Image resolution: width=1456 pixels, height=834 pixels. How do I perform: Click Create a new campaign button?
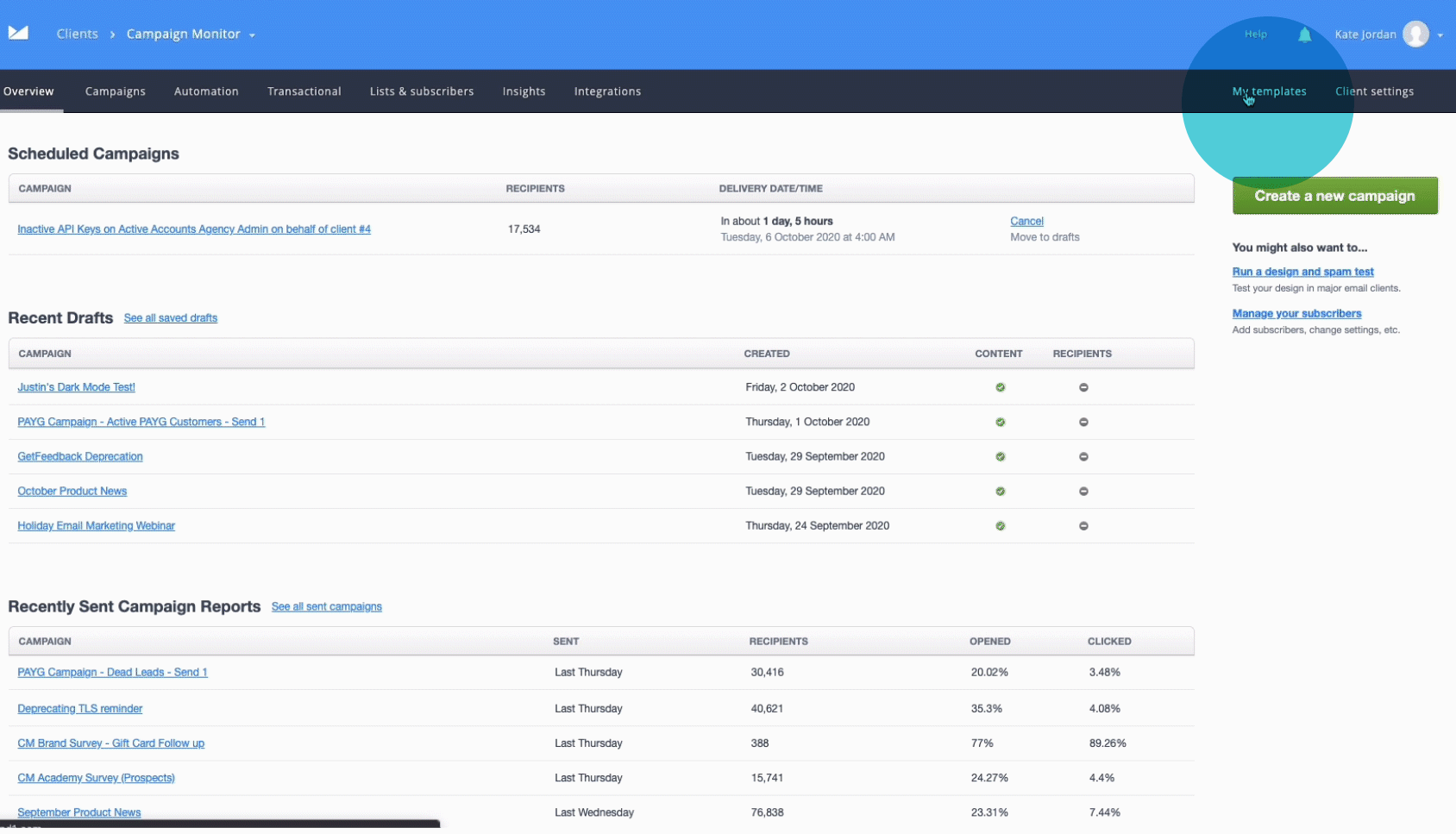(1334, 196)
